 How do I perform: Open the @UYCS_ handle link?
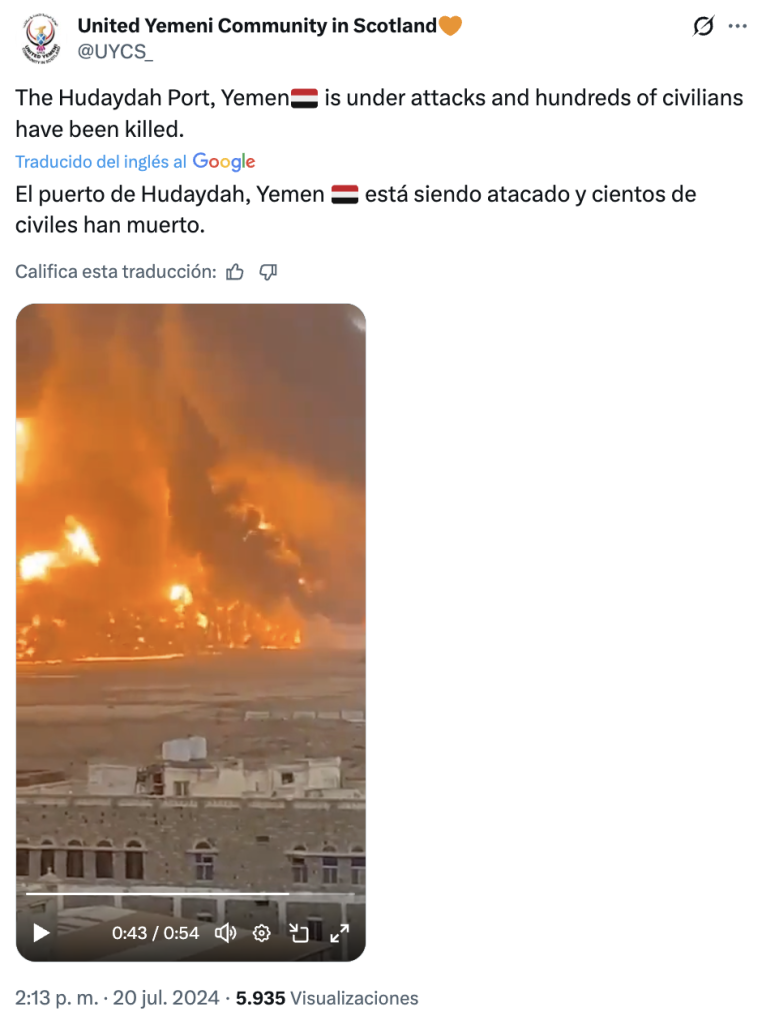pyautogui.click(x=115, y=52)
